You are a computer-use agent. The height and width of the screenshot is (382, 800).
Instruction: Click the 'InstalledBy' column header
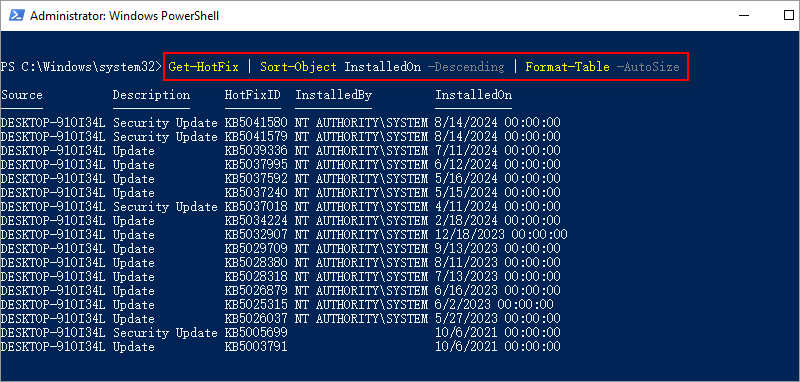[x=334, y=95]
